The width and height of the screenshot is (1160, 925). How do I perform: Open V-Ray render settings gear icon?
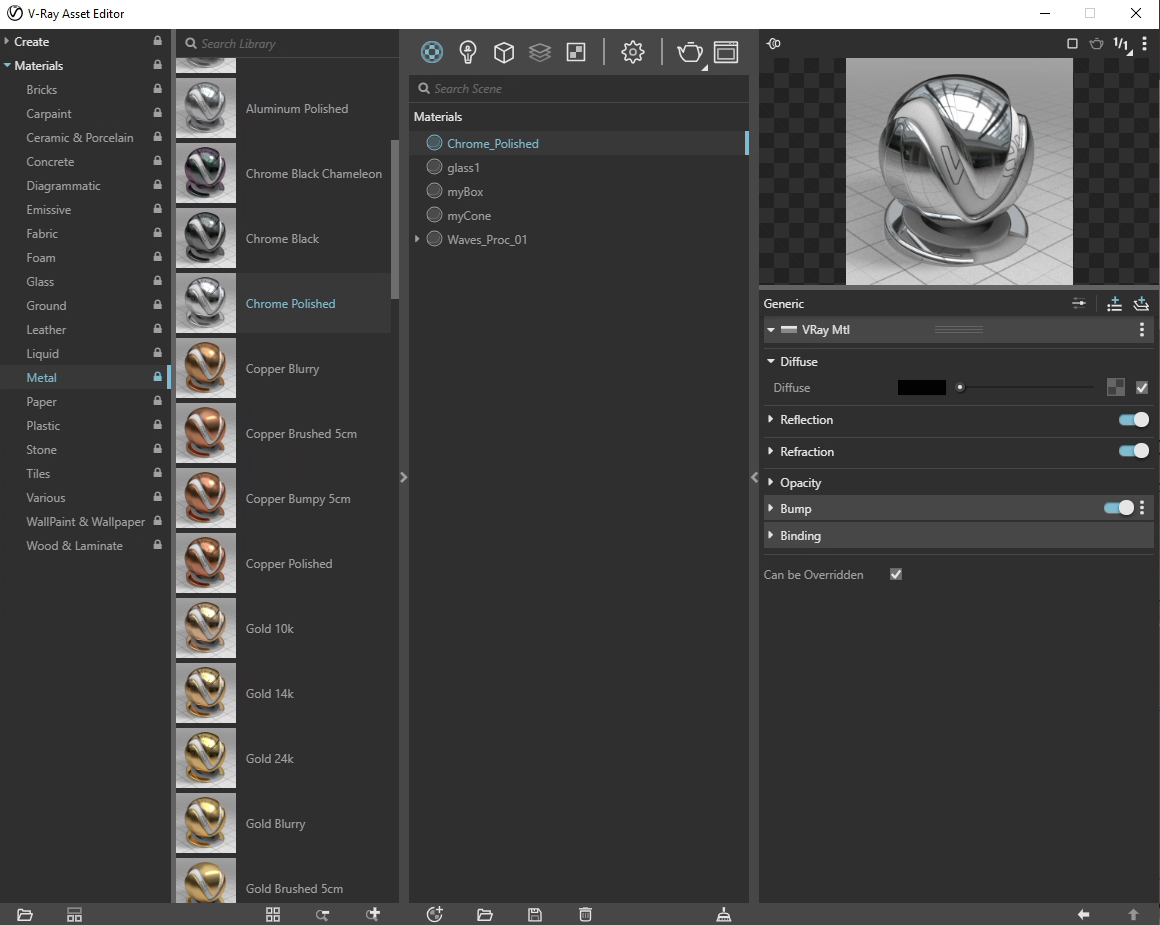tap(633, 52)
